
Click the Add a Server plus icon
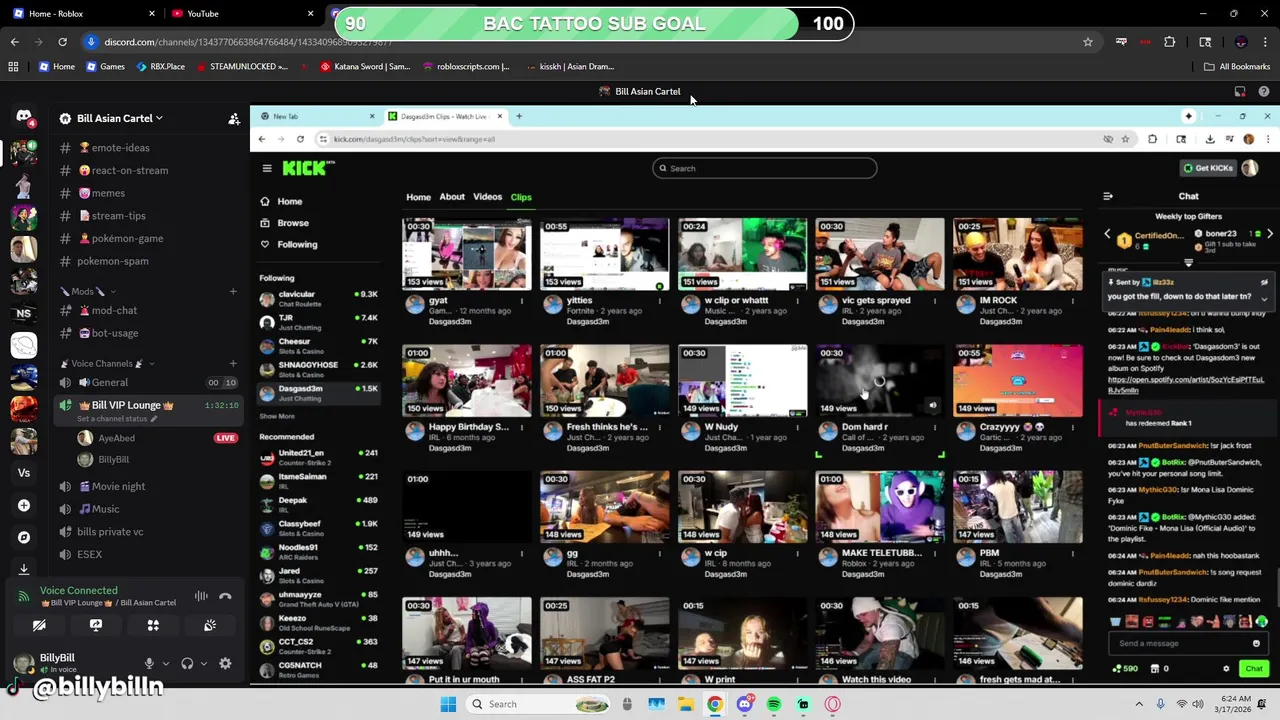tap(24, 505)
